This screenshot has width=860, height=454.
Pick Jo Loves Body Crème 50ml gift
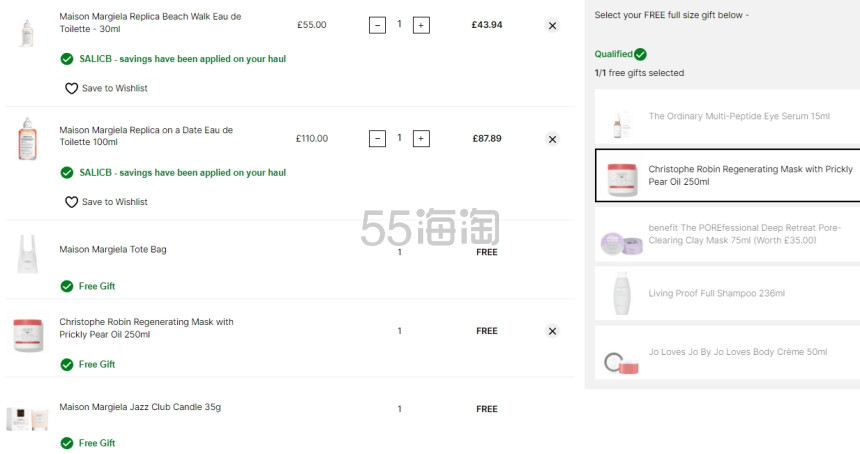[x=727, y=352]
